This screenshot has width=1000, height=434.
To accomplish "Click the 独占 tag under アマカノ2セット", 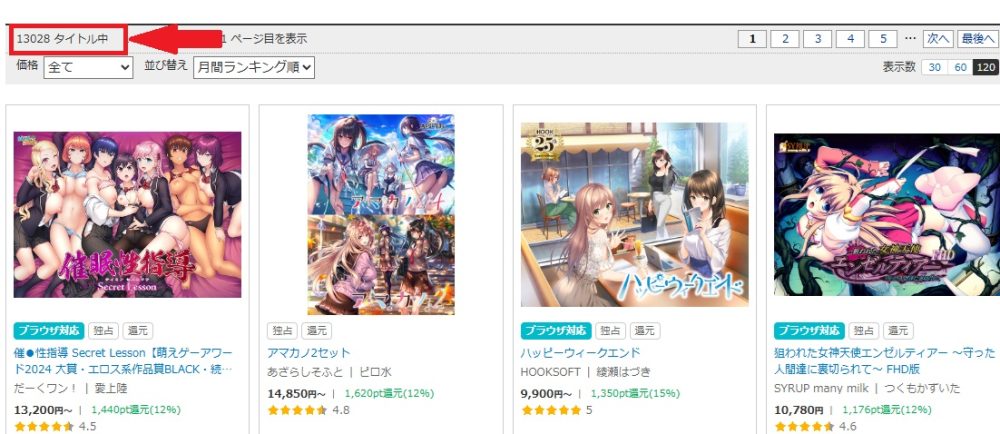I will [x=283, y=331].
